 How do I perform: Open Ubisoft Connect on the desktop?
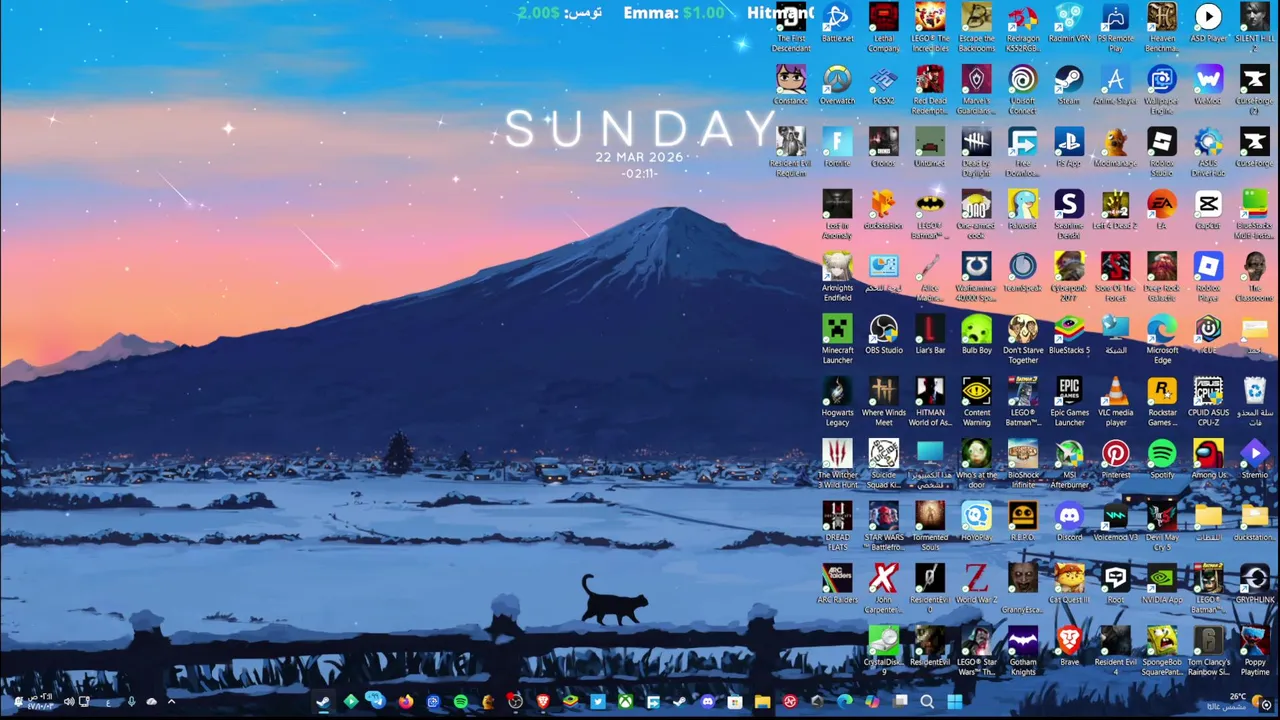tap(1022, 89)
